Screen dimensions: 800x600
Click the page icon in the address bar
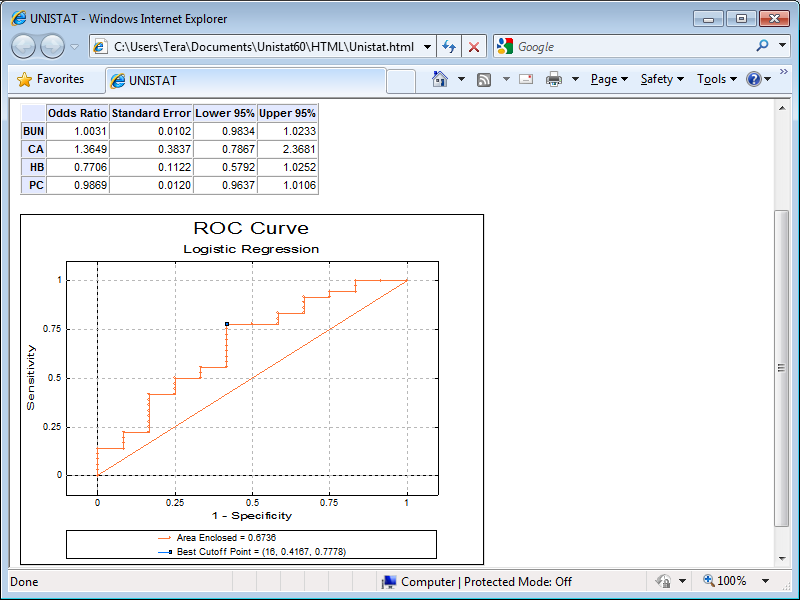(100, 46)
